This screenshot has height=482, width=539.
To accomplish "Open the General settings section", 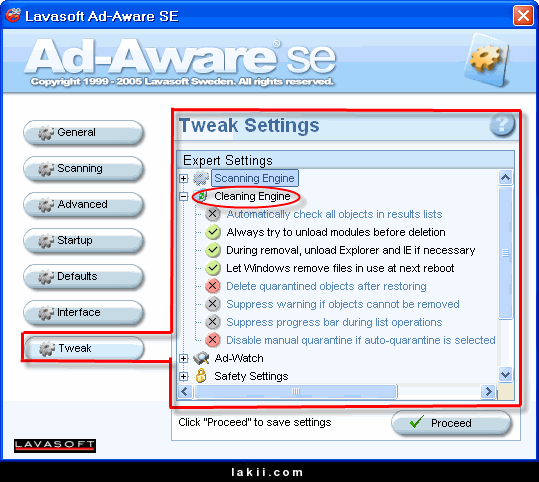I will tap(83, 132).
